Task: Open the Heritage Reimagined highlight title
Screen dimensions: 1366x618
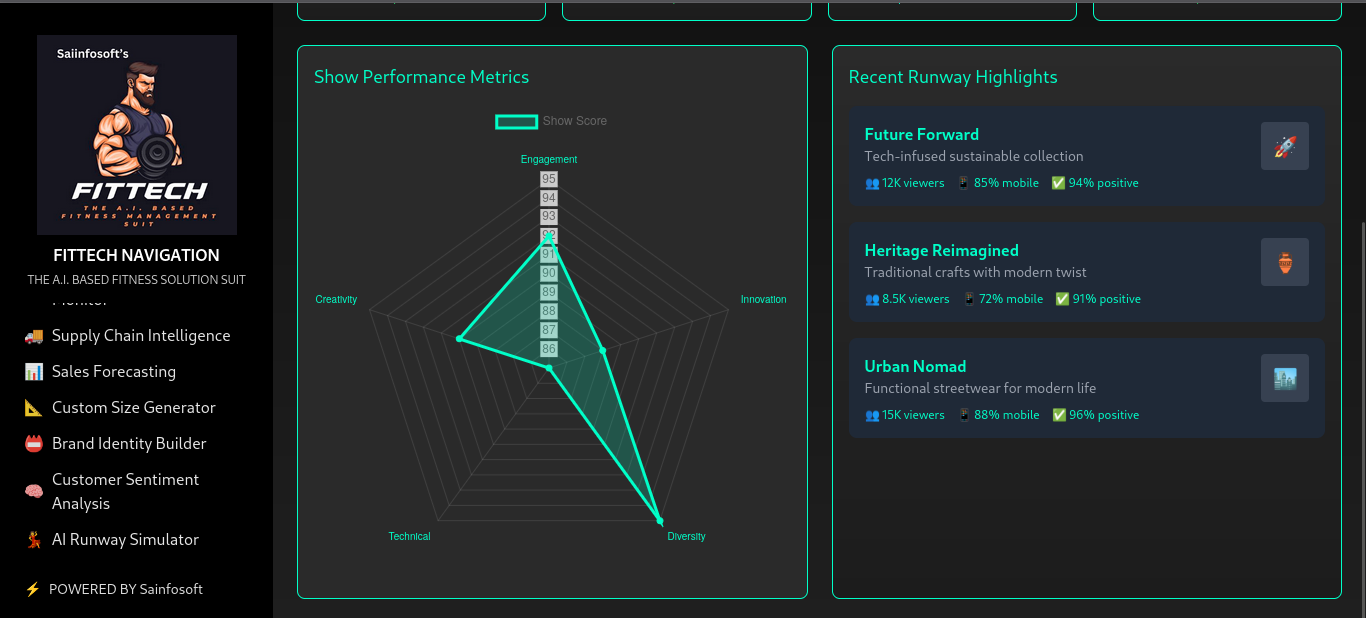Action: point(941,250)
